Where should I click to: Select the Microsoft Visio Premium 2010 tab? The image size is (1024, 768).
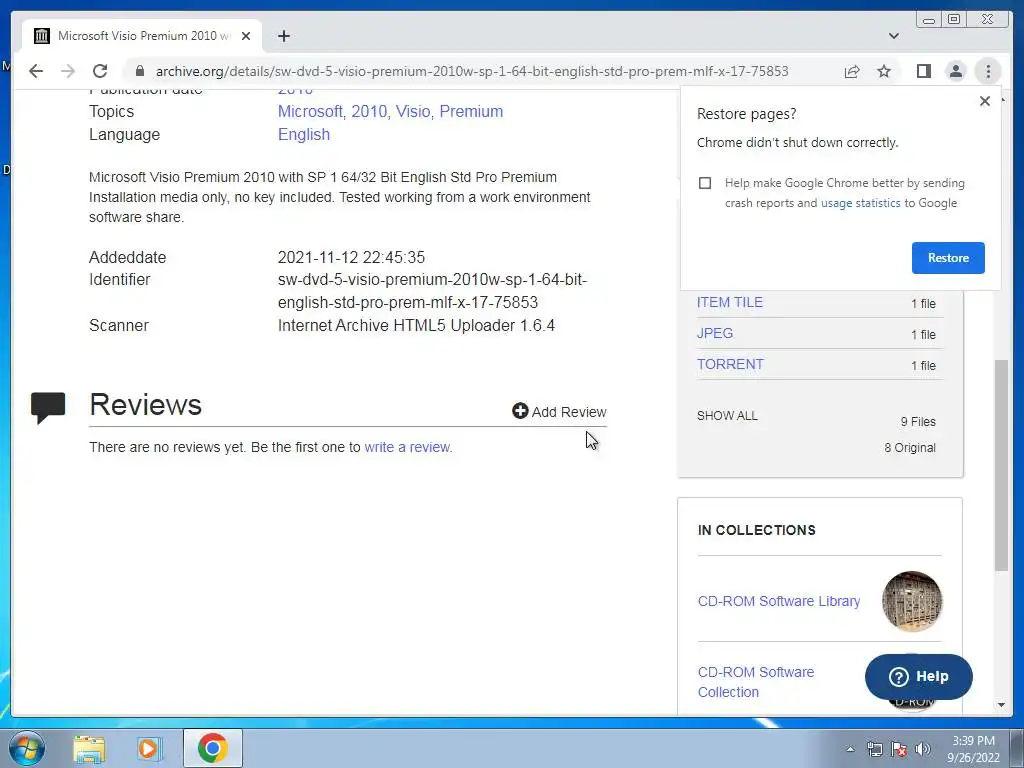point(142,36)
